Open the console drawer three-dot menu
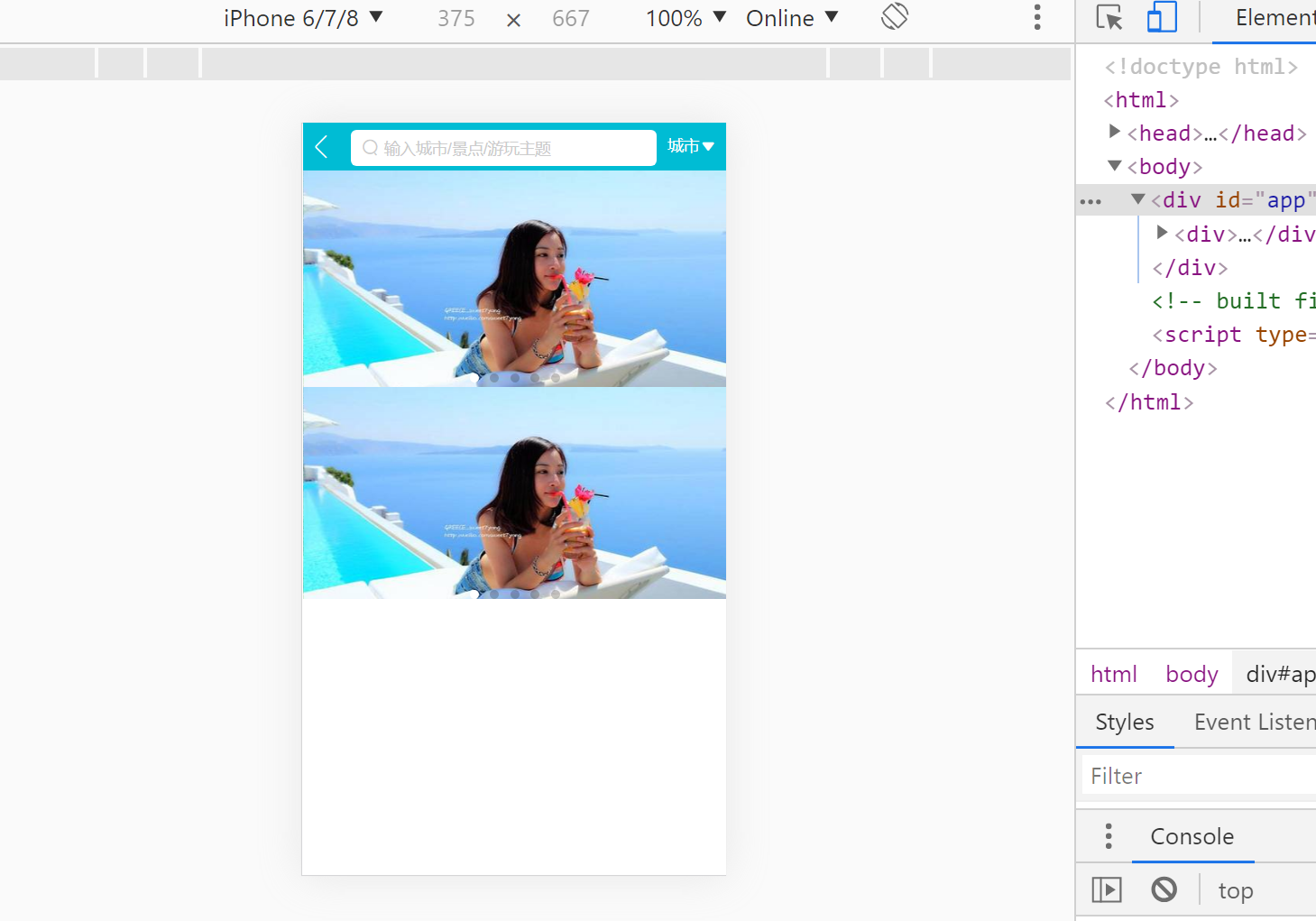The image size is (1316, 921). (1109, 836)
